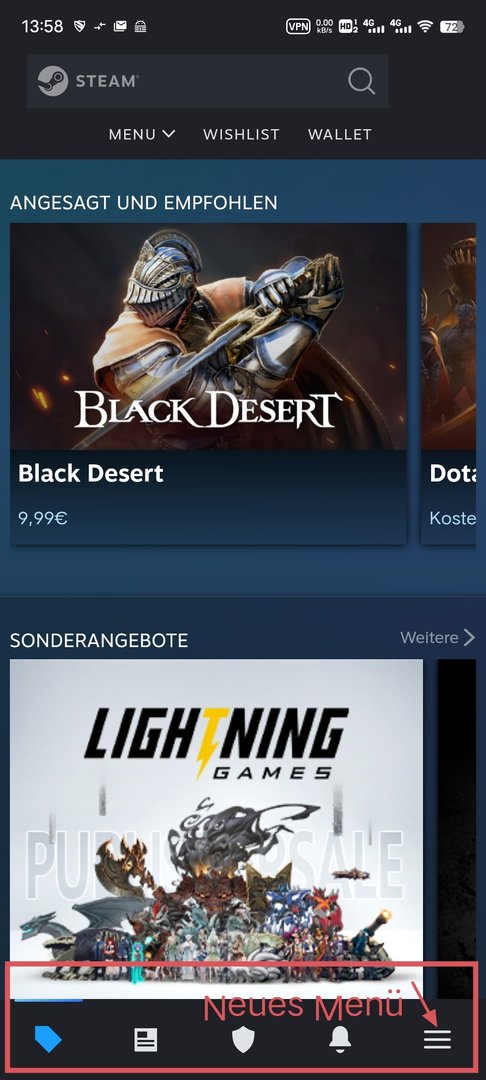The height and width of the screenshot is (1080, 486).
Task: Tap the battery indicator in status bar
Action: point(452,27)
